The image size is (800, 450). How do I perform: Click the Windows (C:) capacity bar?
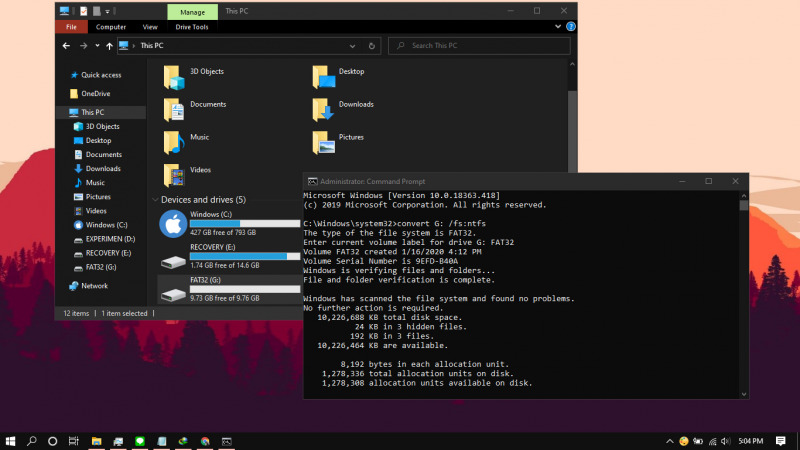click(245, 223)
